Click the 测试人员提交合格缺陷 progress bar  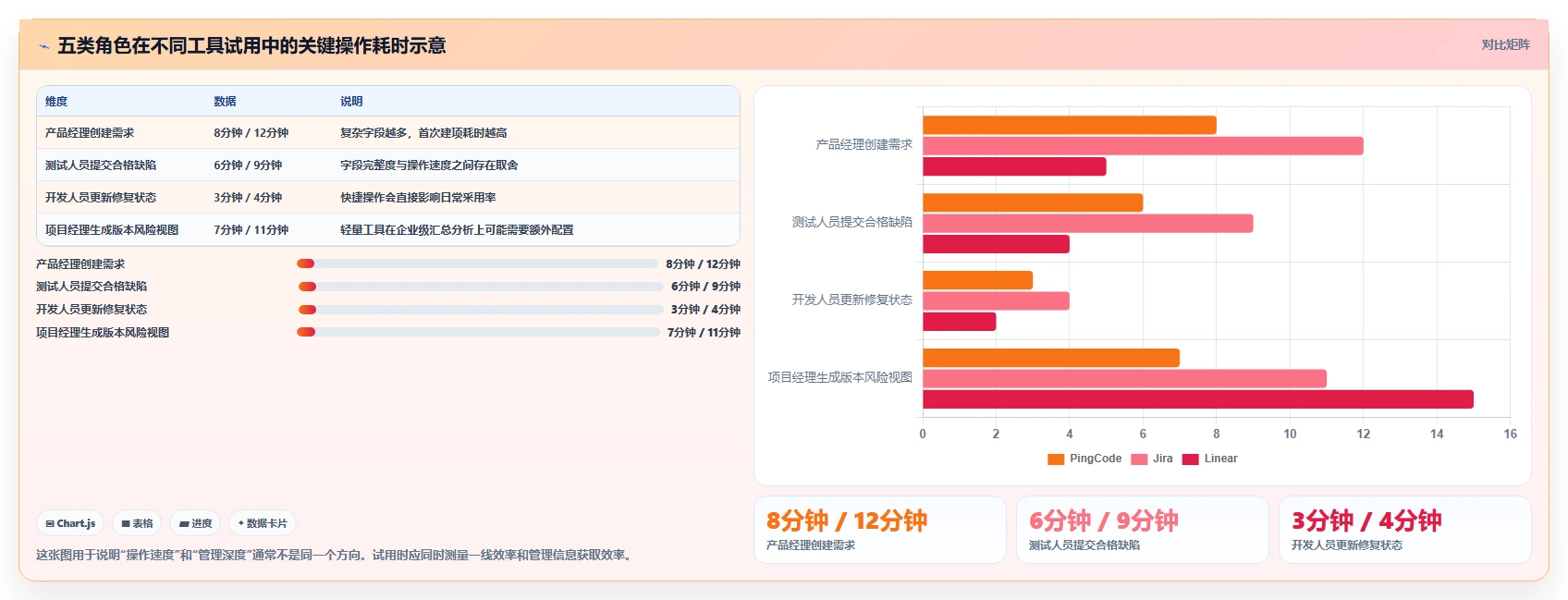(x=481, y=287)
